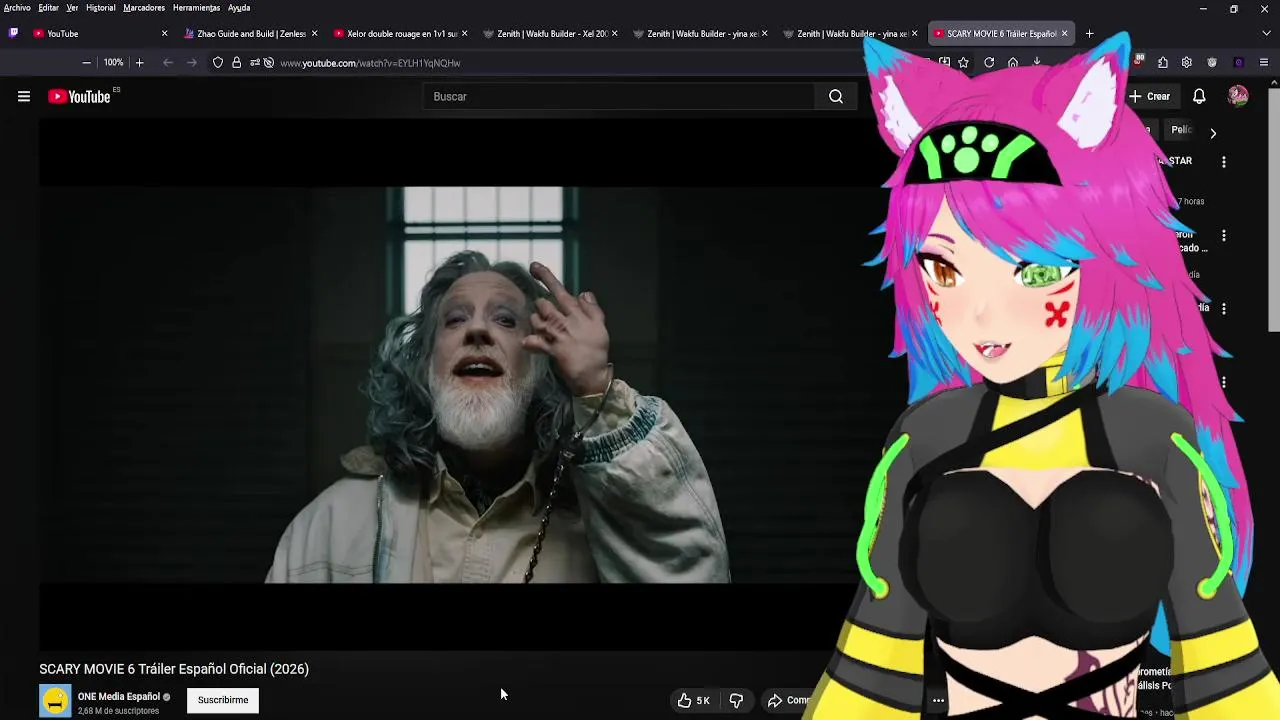This screenshot has width=1280, height=720.
Task: Open YouTube notifications bell
Action: 1199,97
